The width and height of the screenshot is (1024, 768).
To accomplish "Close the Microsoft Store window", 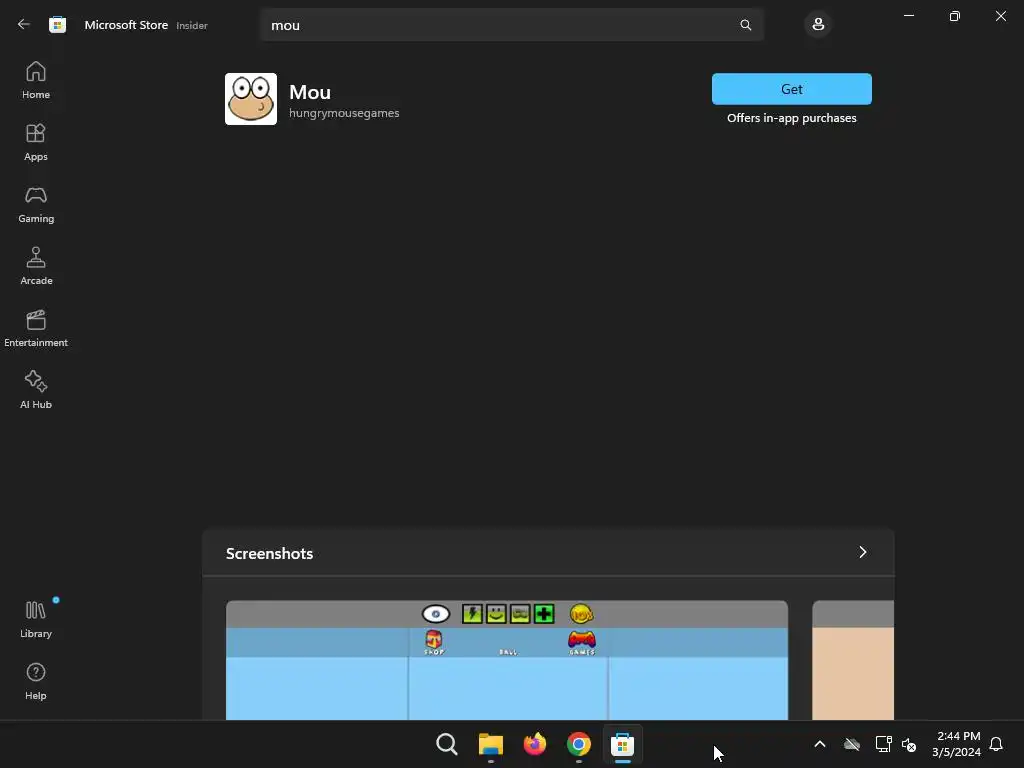I will 1000,16.
